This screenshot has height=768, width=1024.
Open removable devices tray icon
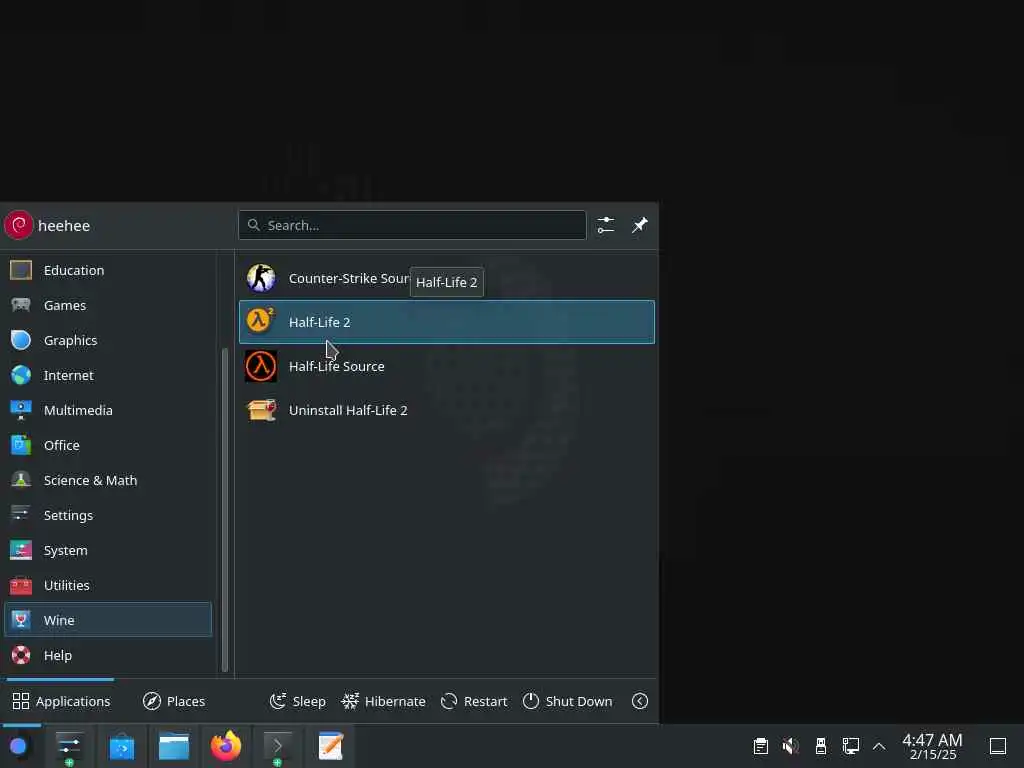click(821, 746)
